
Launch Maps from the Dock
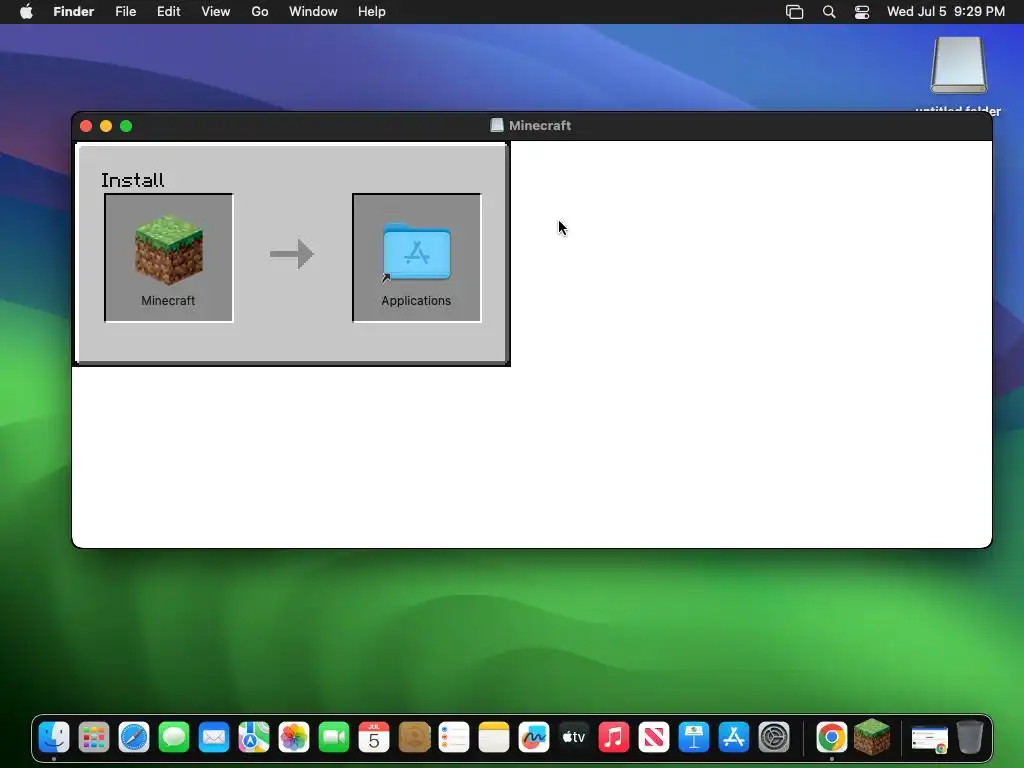point(254,737)
